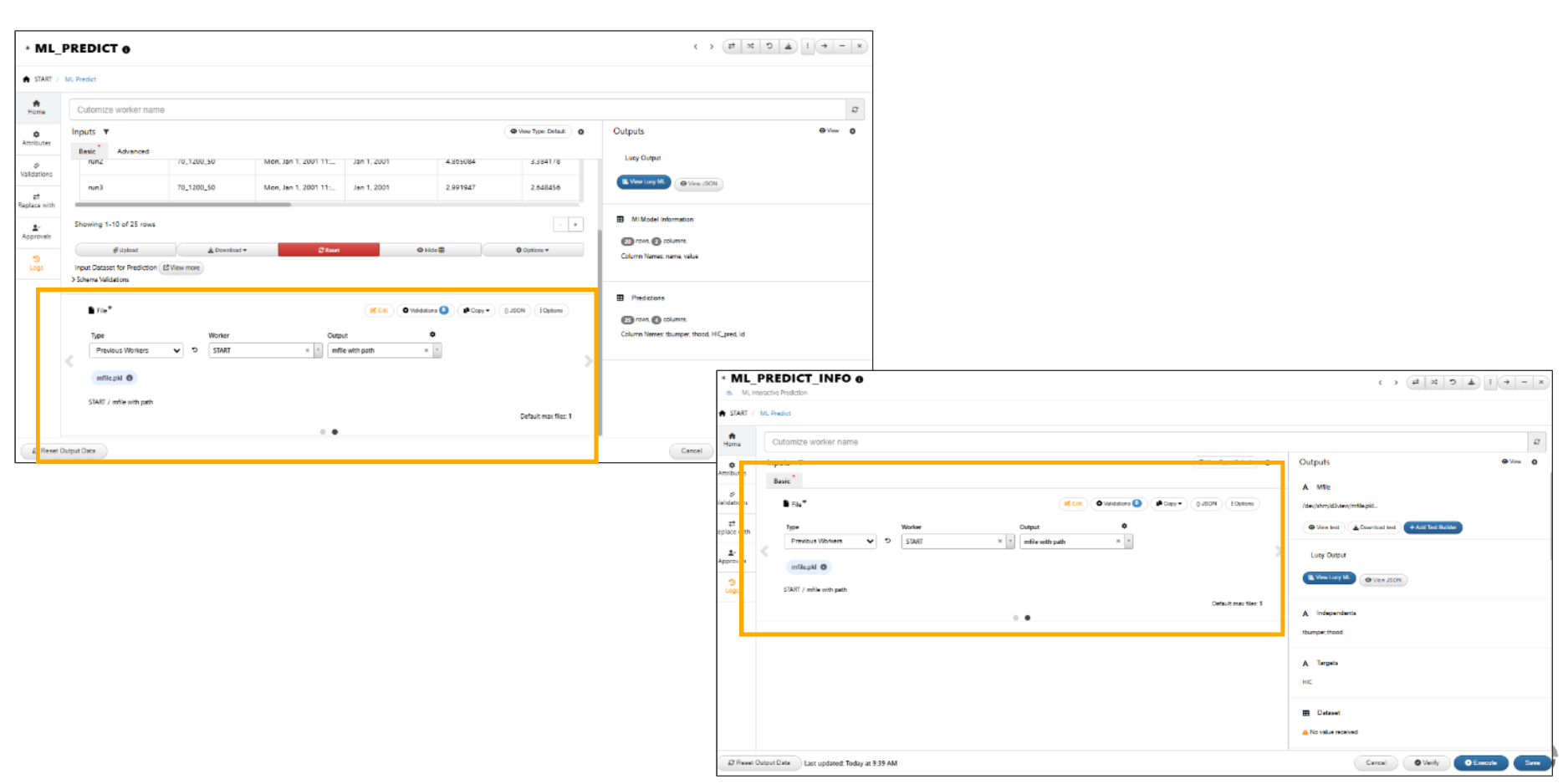Open Copy dropdown in ML_PREDICT_INFO file input

pyautogui.click(x=1169, y=503)
